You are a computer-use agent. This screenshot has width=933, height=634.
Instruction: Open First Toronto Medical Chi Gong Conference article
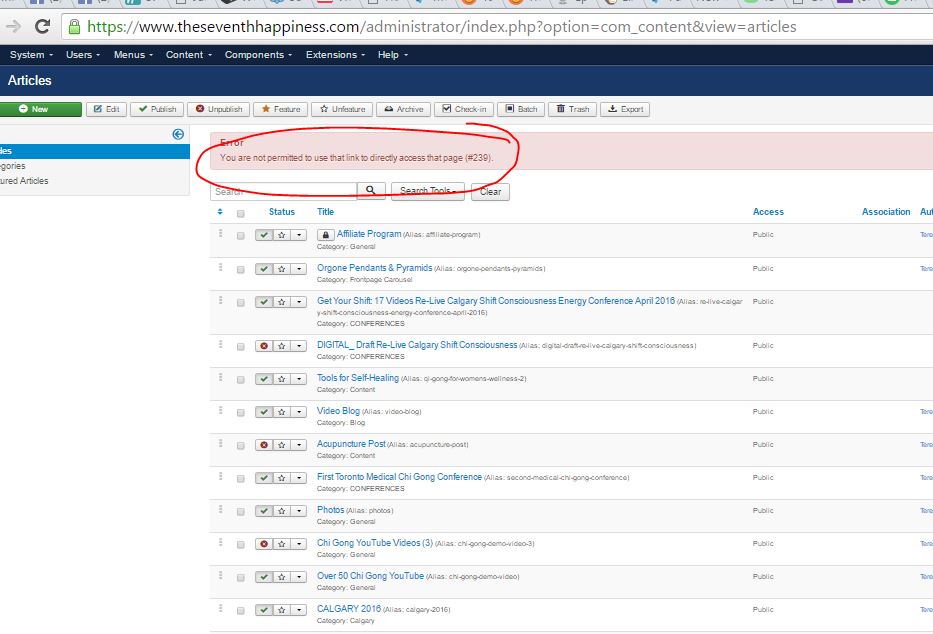tap(399, 477)
